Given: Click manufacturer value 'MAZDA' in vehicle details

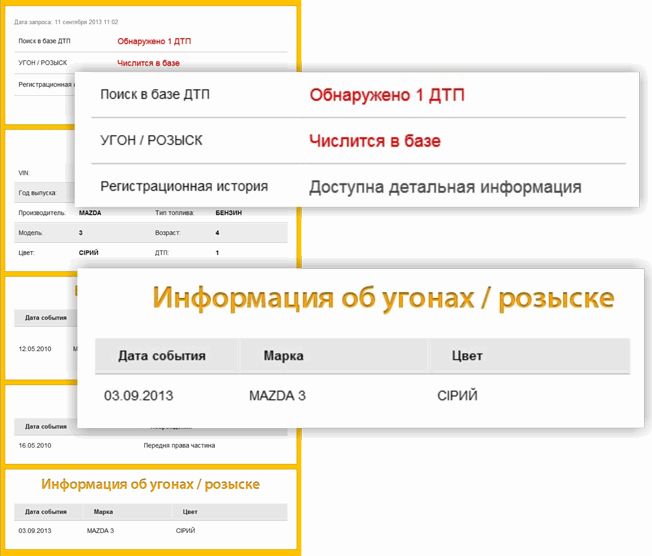Looking at the screenshot, I should [90, 213].
